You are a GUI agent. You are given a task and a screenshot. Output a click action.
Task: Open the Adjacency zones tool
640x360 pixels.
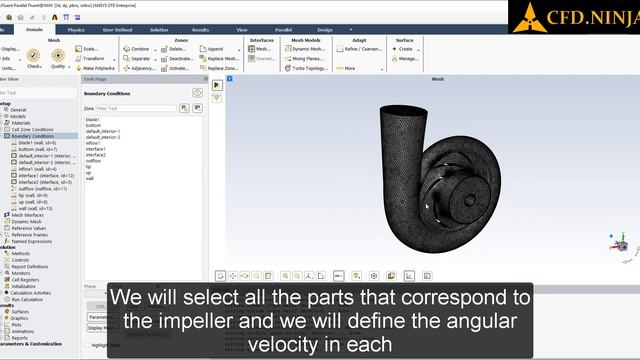(x=139, y=69)
